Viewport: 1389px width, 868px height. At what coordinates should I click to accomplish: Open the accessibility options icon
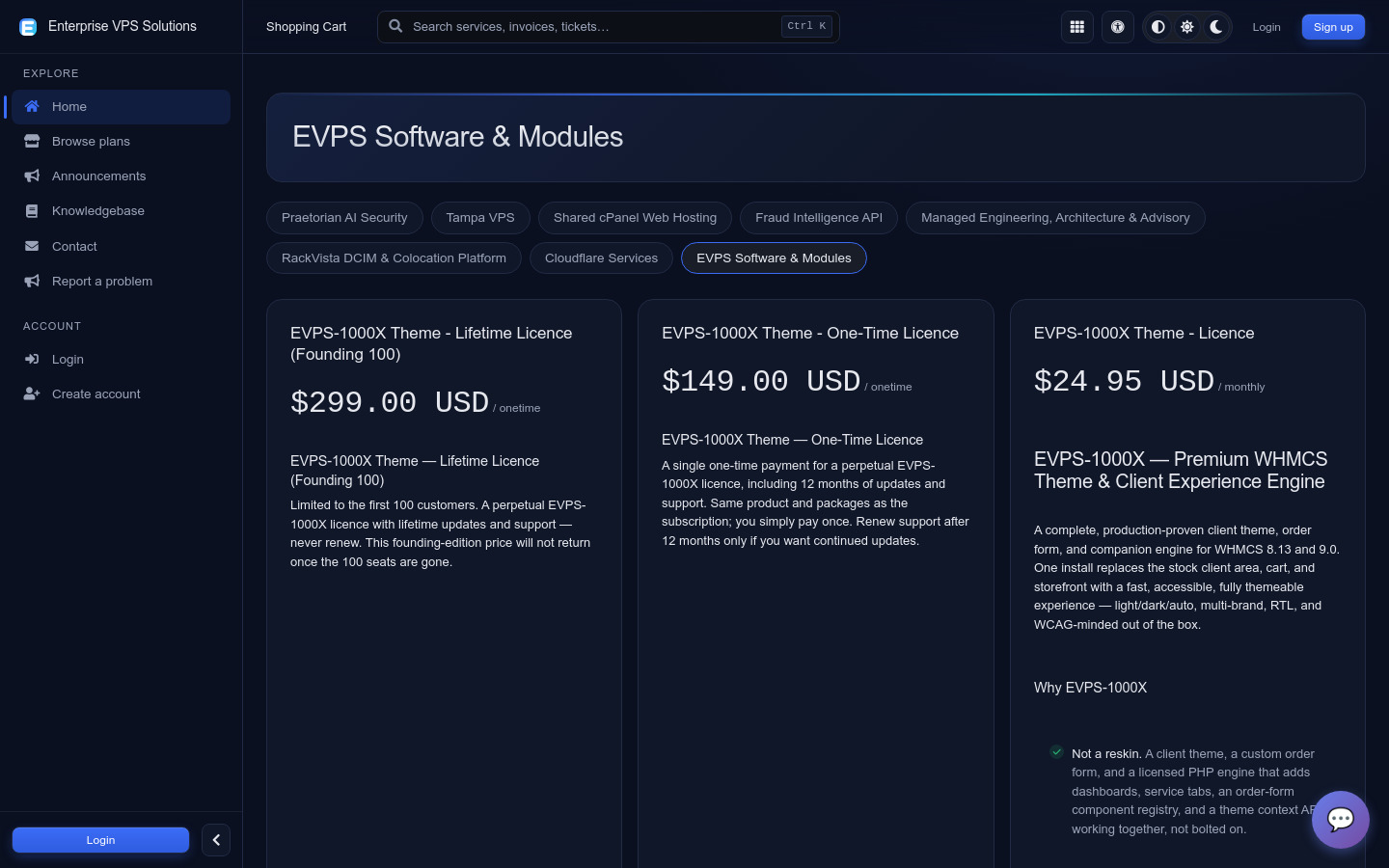(x=1118, y=27)
